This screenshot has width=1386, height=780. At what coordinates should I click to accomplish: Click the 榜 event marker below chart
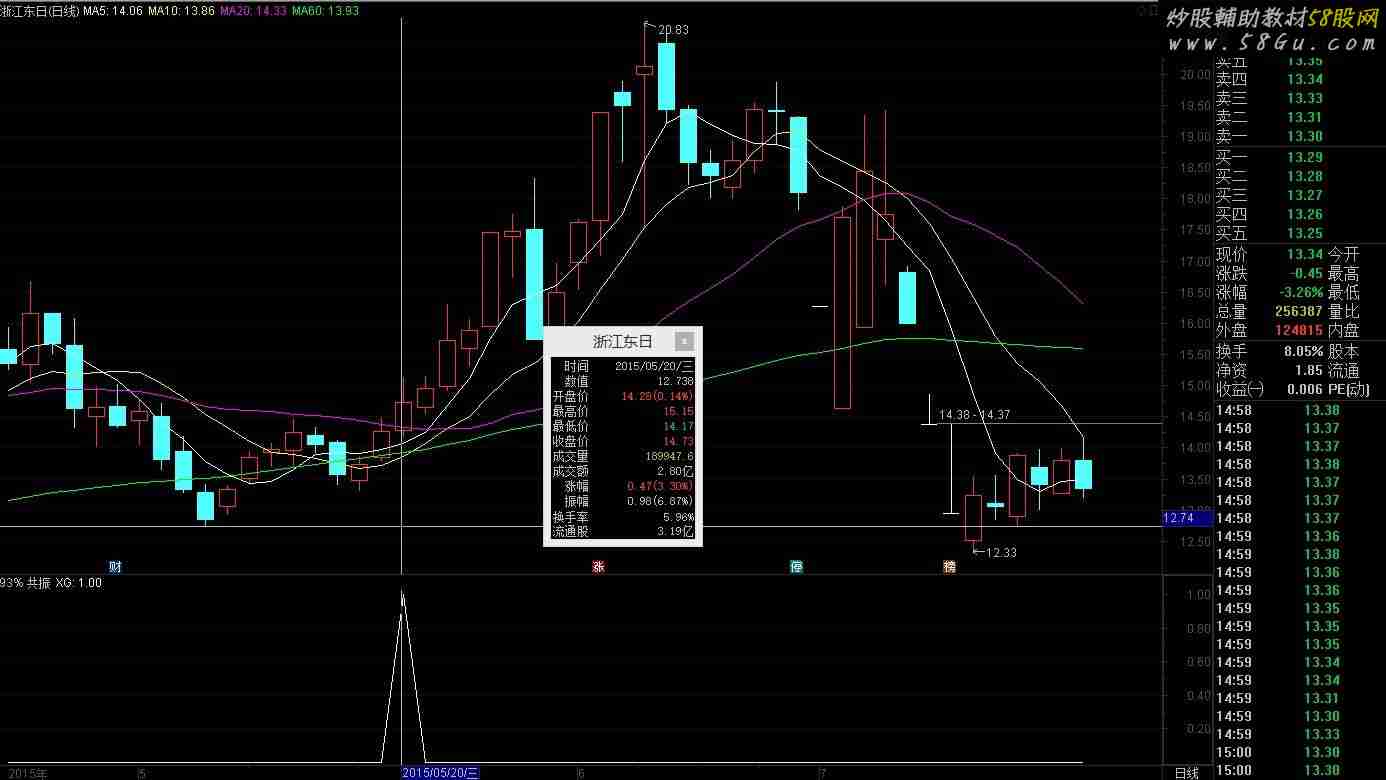(x=949, y=567)
